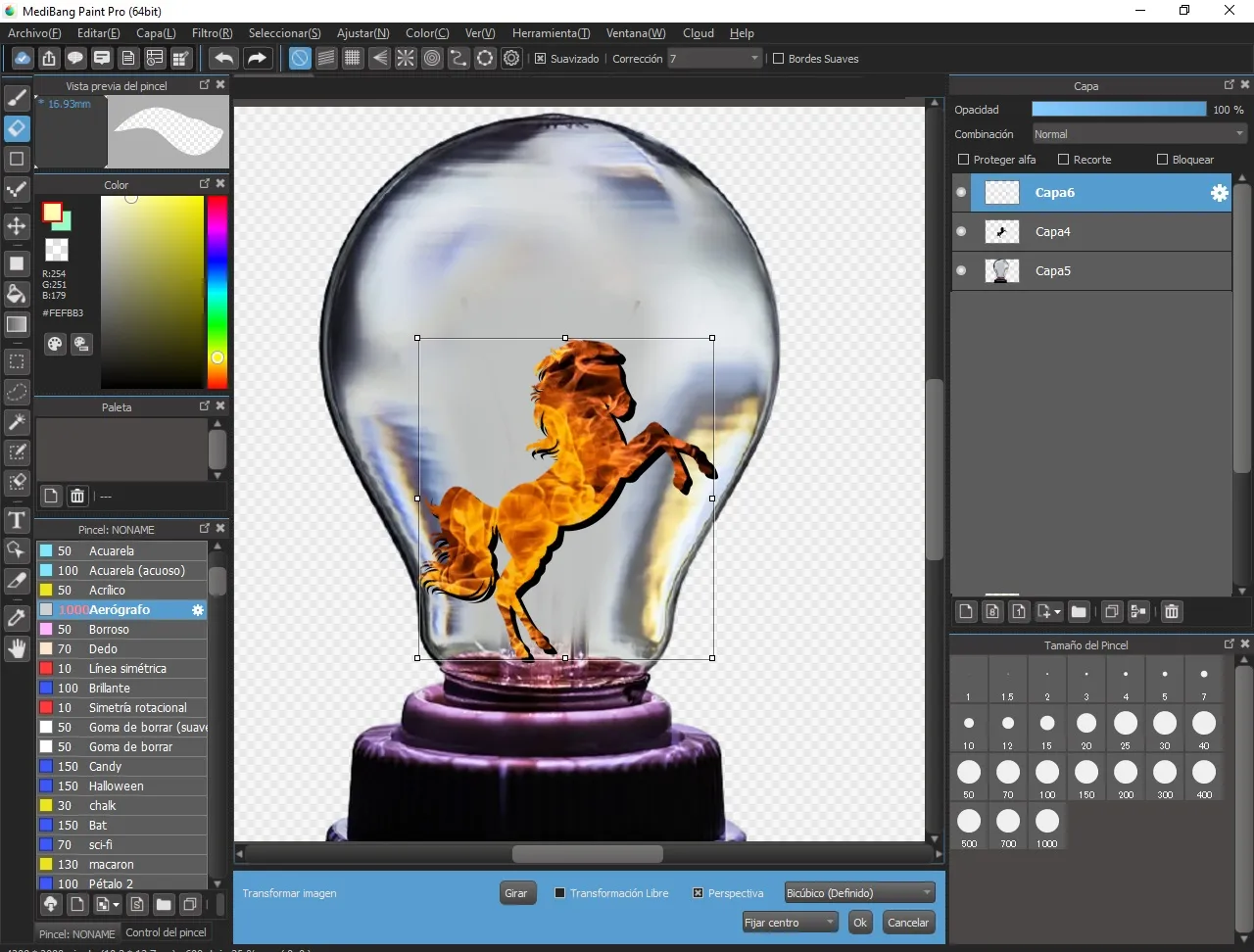
Task: Open the Bicúbico (Definido) interpolation dropdown
Action: click(x=860, y=893)
